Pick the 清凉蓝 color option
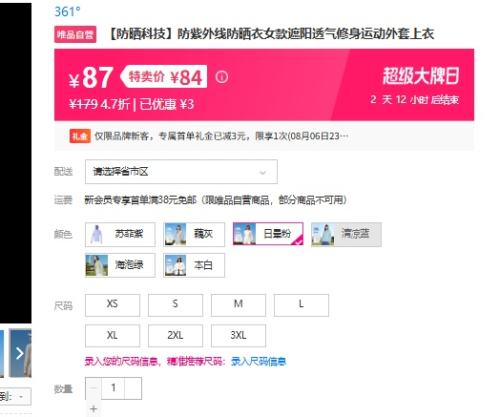The image size is (500, 417). click(x=346, y=234)
